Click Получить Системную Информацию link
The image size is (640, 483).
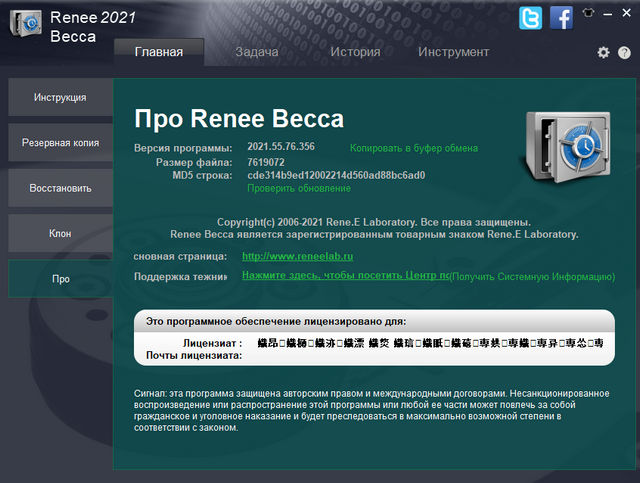tap(526, 276)
